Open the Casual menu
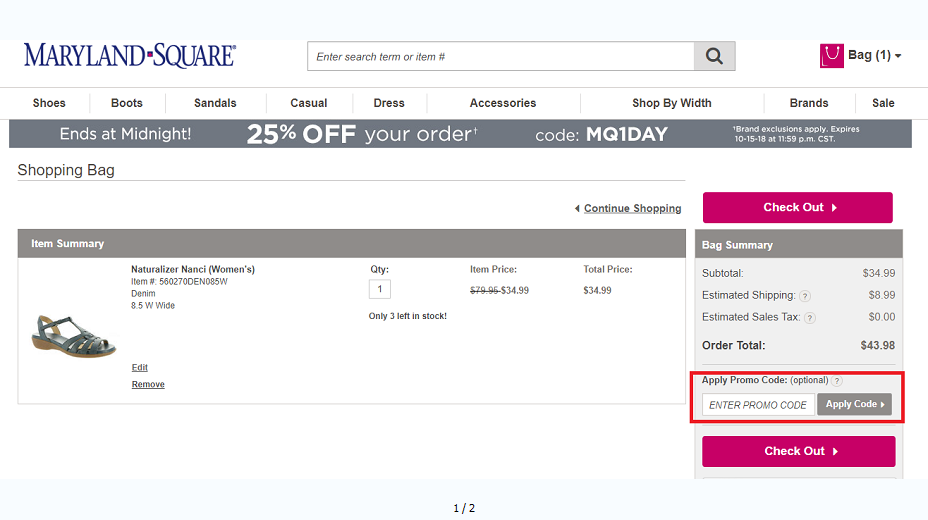The image size is (928, 520). (308, 103)
